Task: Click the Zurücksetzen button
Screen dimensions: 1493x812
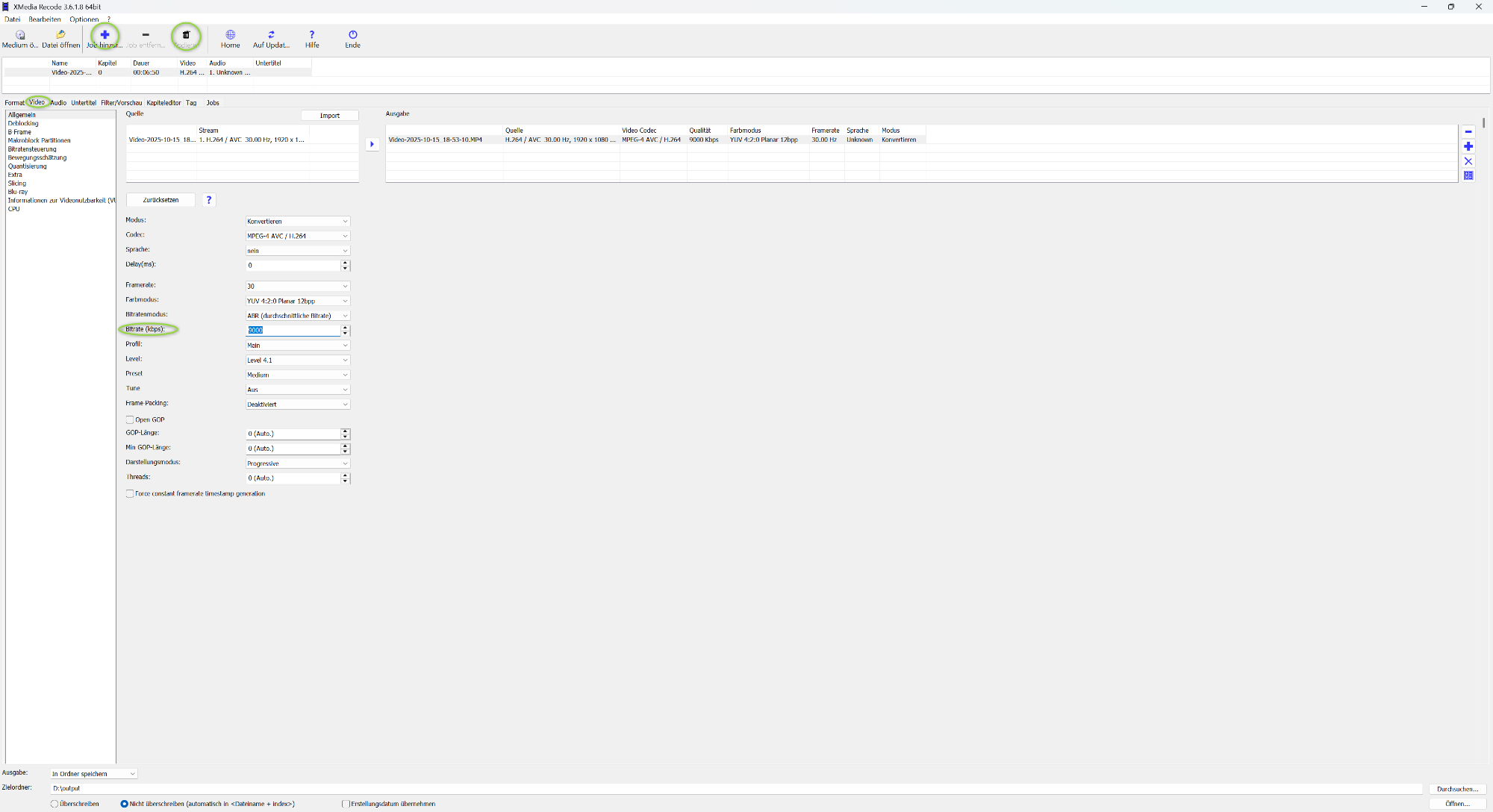Action: point(160,200)
